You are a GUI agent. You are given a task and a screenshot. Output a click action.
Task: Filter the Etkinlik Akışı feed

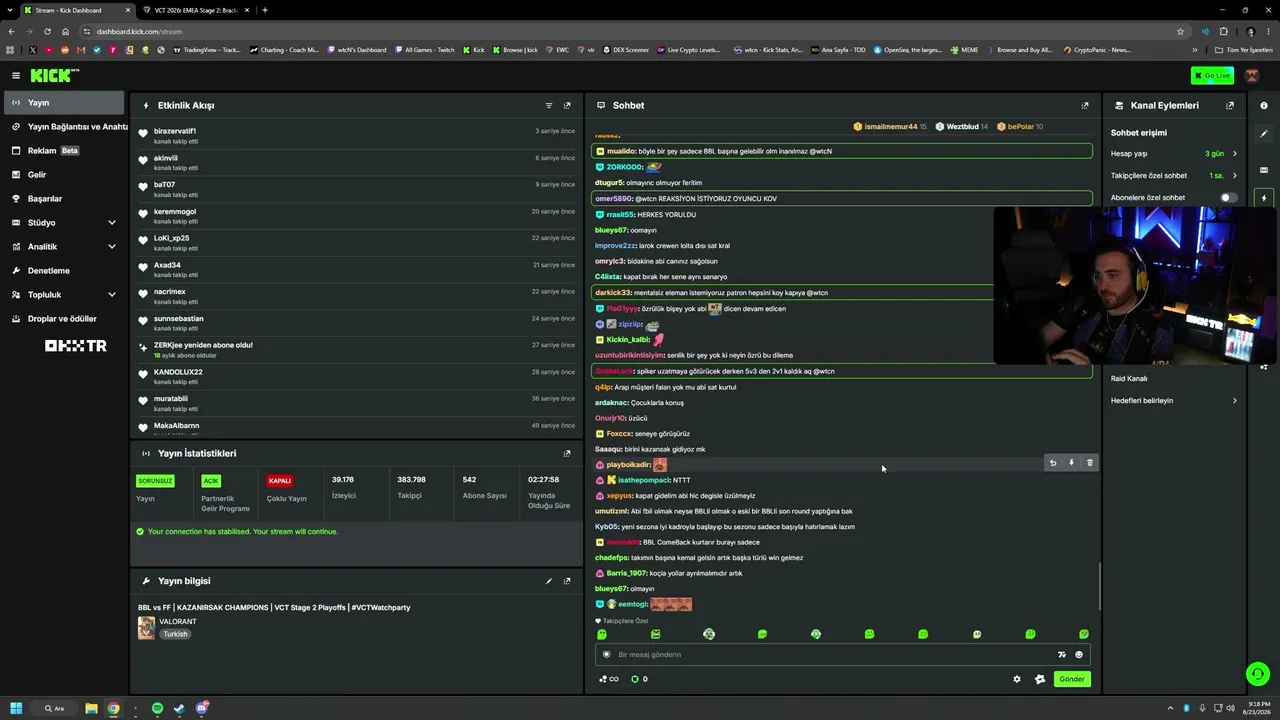click(x=549, y=105)
